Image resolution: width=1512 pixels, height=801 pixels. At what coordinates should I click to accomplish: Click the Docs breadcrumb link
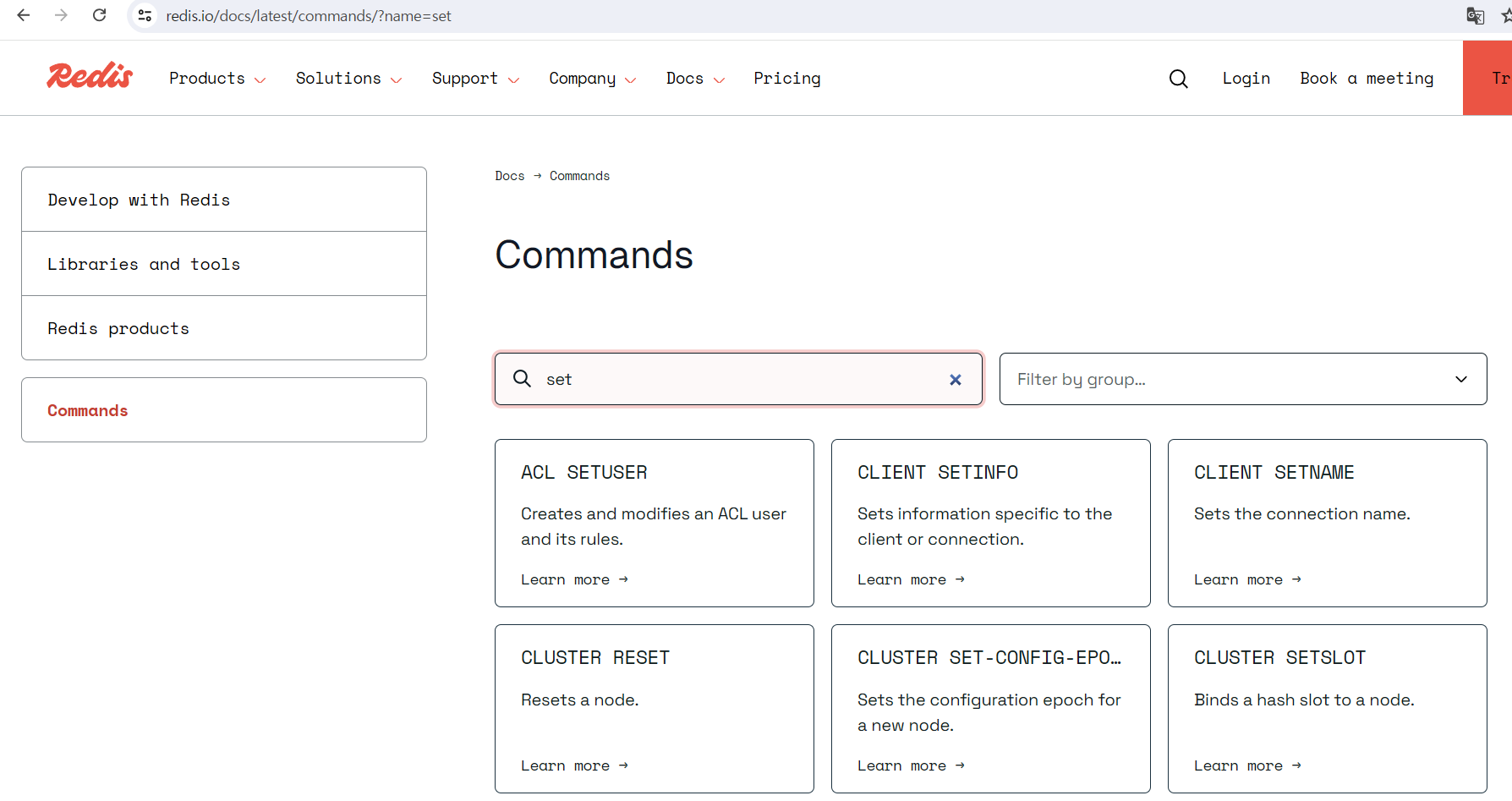pyautogui.click(x=510, y=176)
